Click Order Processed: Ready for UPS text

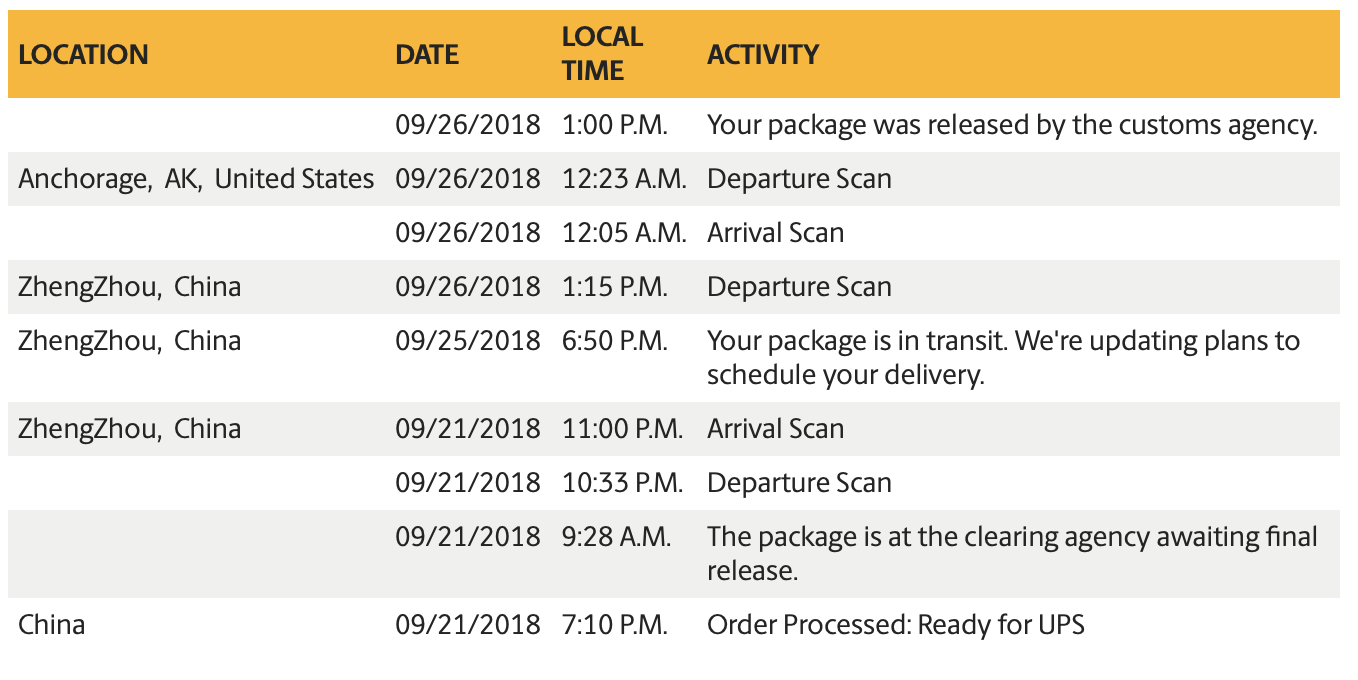895,625
